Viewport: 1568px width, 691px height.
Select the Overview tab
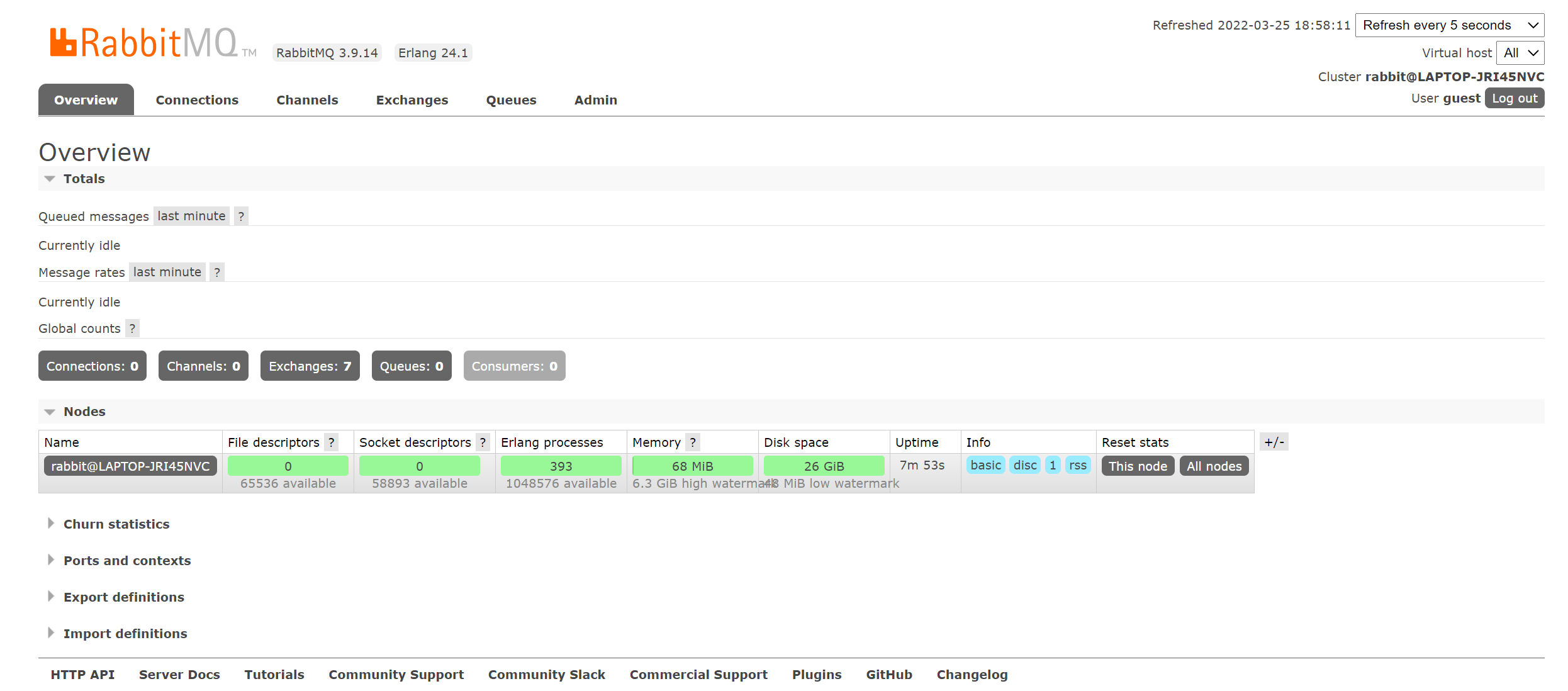[x=86, y=99]
